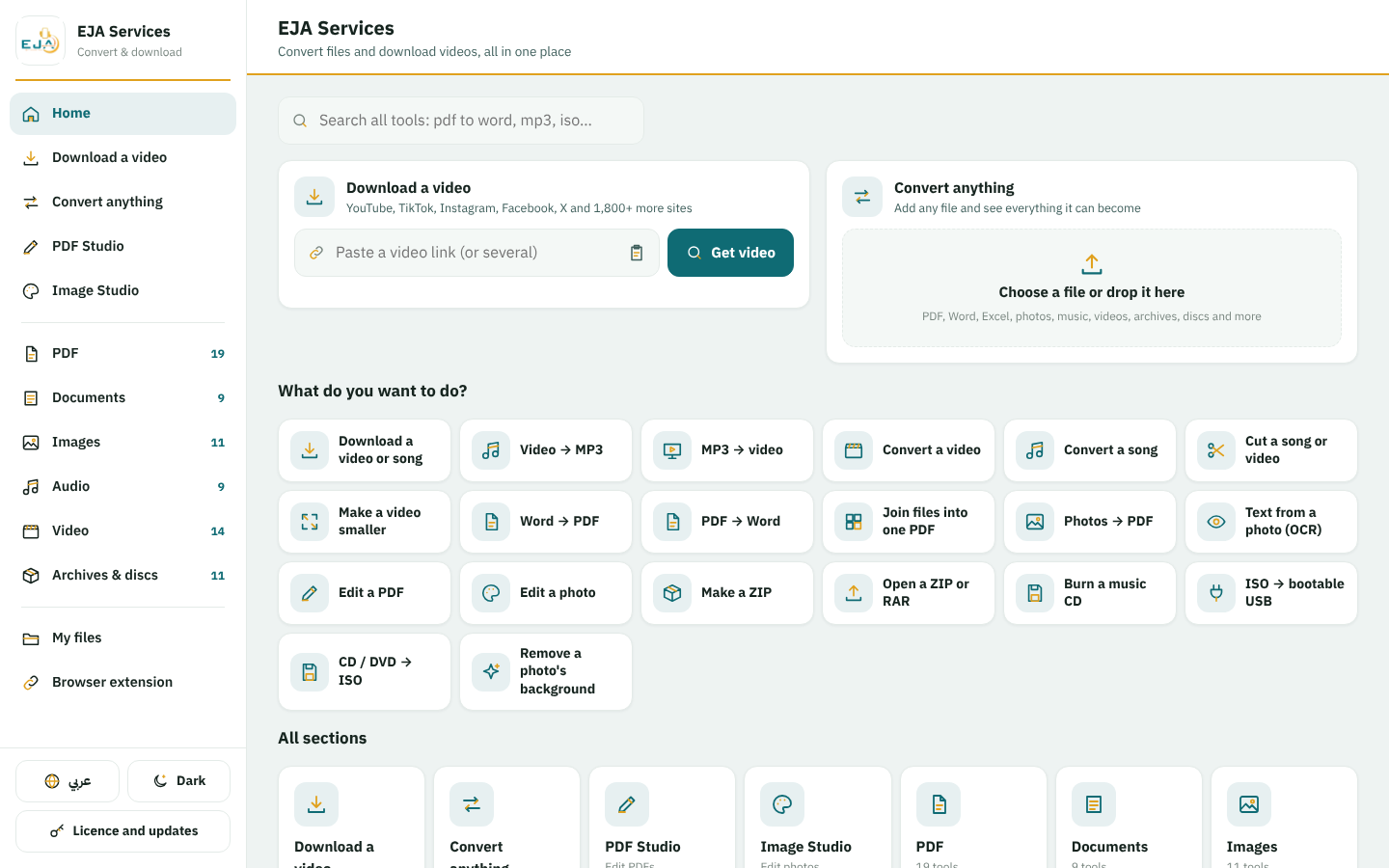
Task: Open the Documents section card
Action: pyautogui.click(x=1129, y=818)
